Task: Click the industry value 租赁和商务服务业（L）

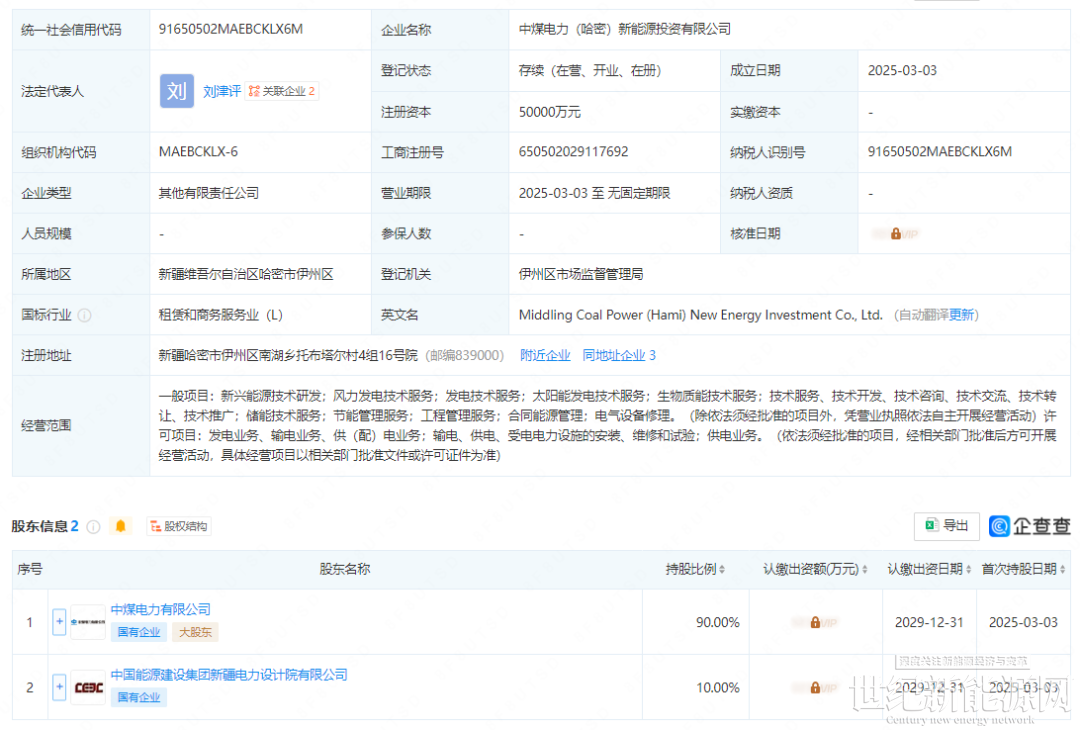Action: 220,315
